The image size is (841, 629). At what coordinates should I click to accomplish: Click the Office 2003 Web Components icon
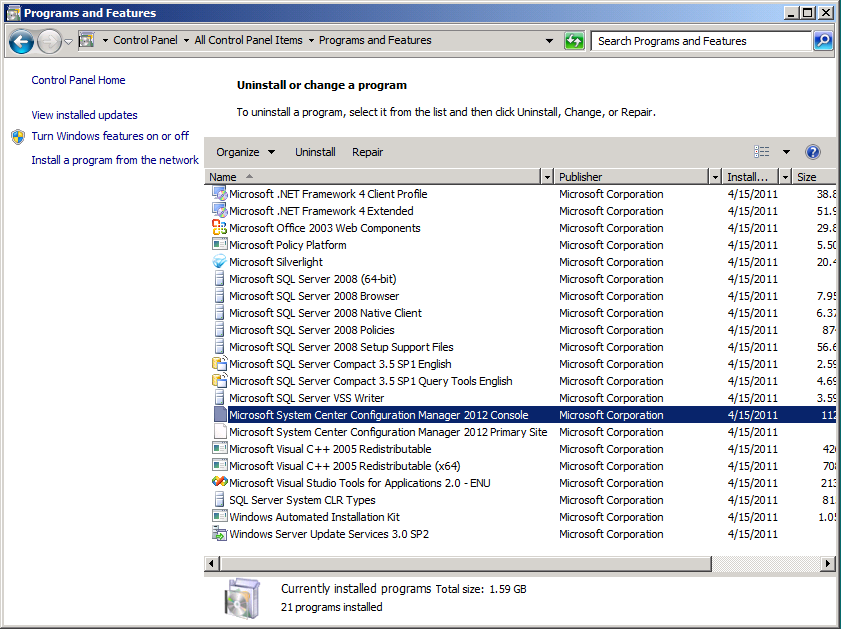click(x=219, y=227)
